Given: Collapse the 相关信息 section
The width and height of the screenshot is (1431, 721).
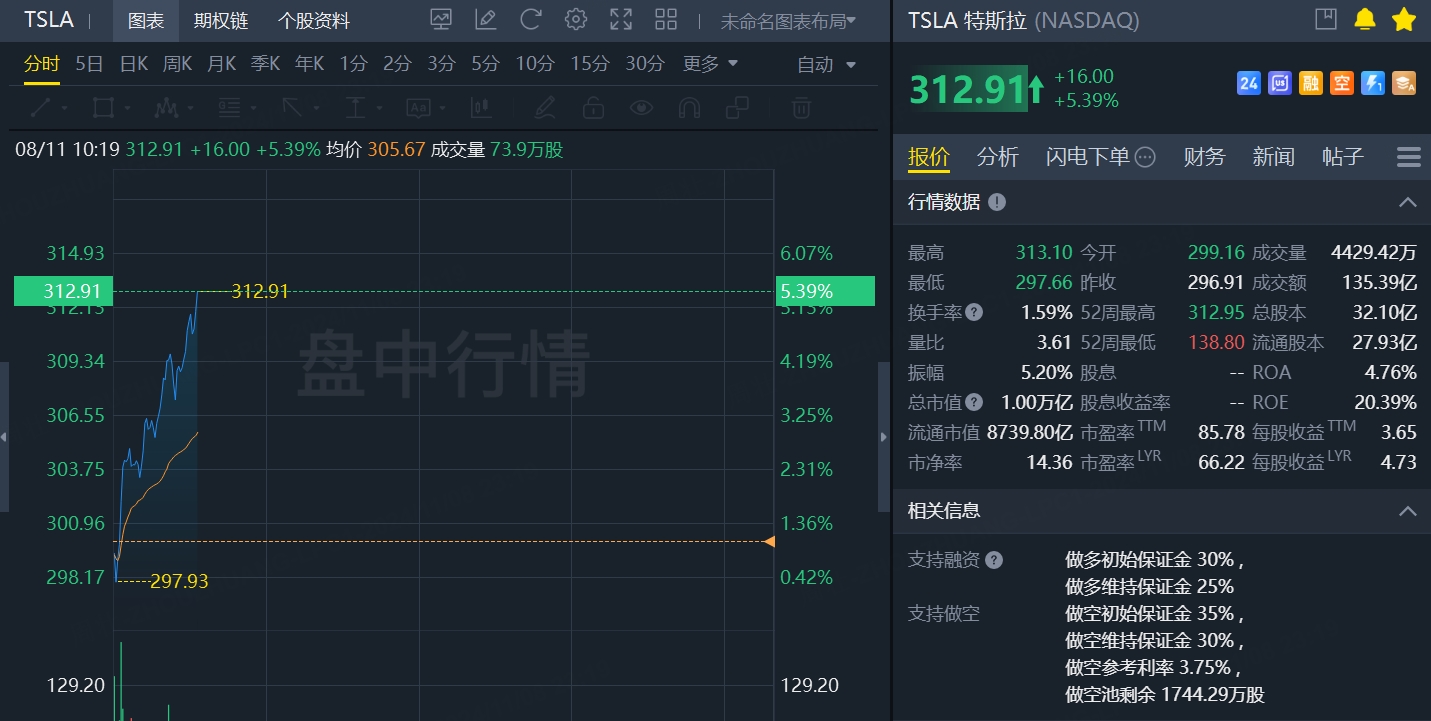Looking at the screenshot, I should (1407, 511).
